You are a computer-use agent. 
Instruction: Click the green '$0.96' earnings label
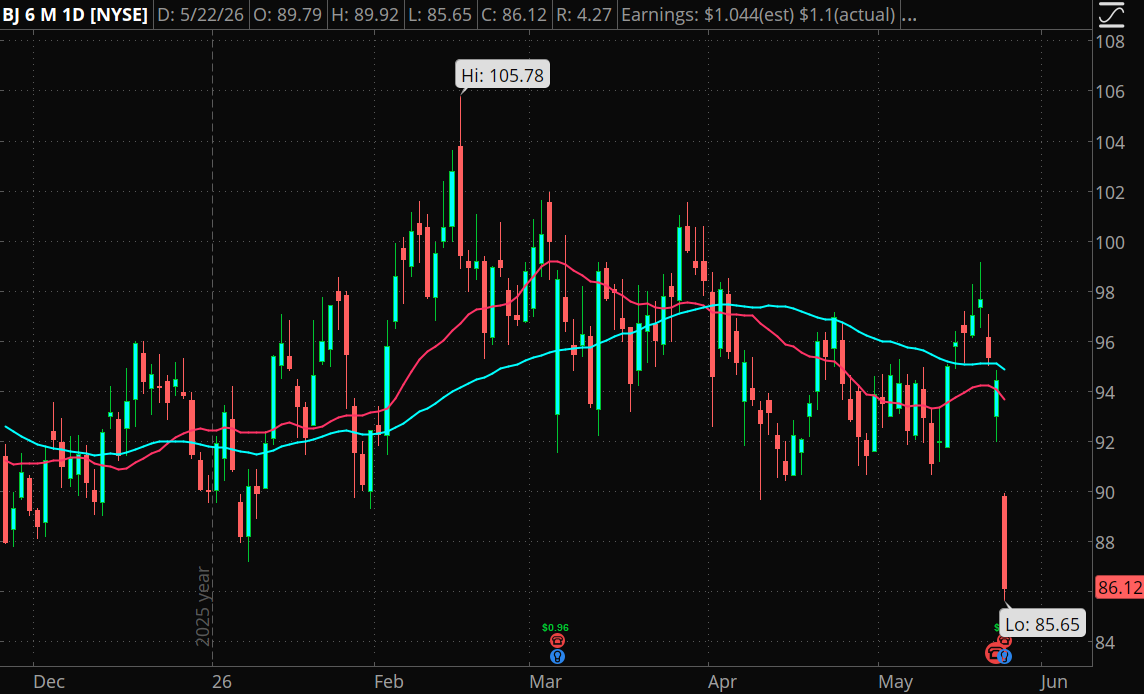[x=555, y=628]
